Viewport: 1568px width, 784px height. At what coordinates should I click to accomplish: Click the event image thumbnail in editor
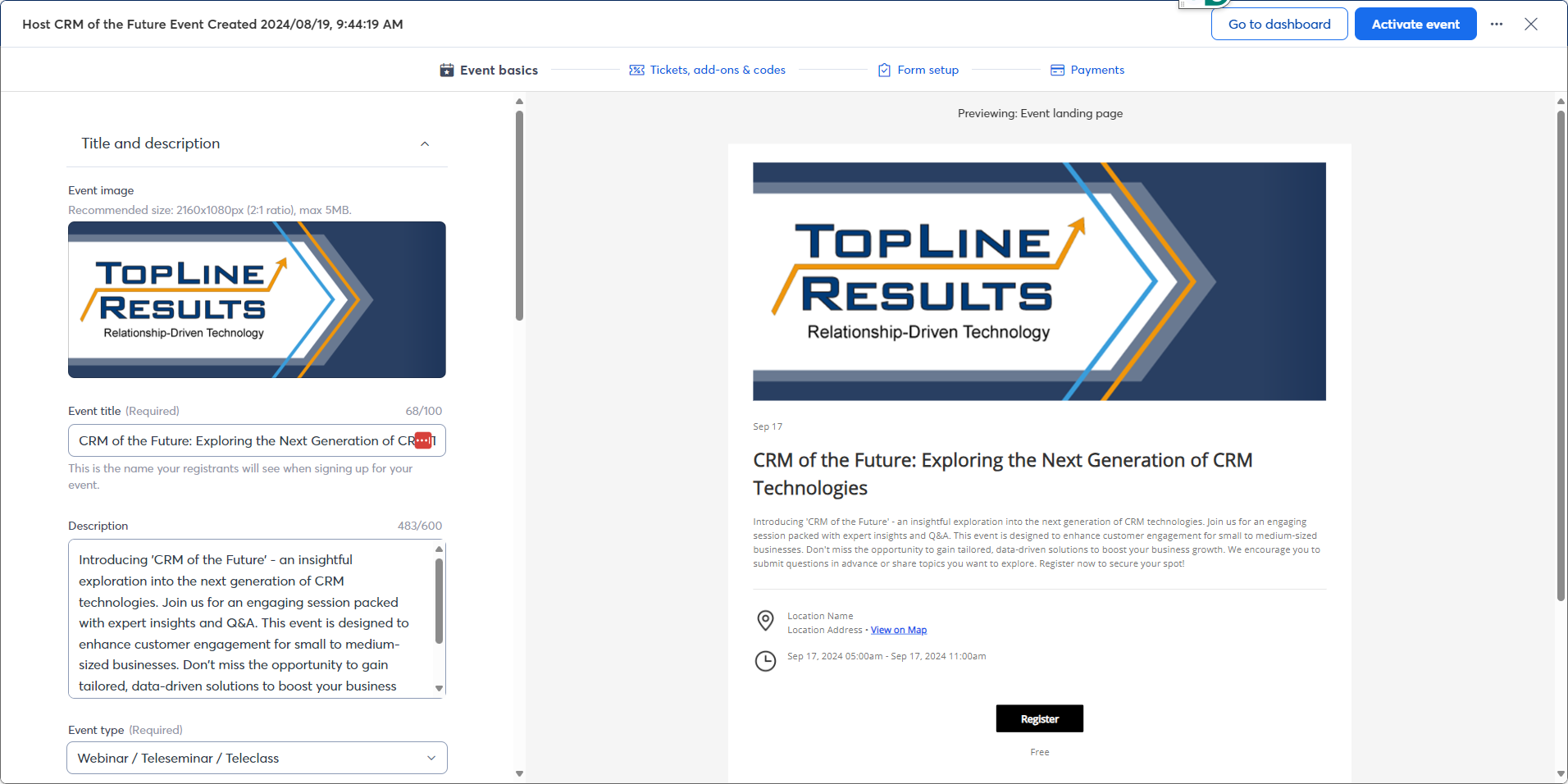point(257,300)
